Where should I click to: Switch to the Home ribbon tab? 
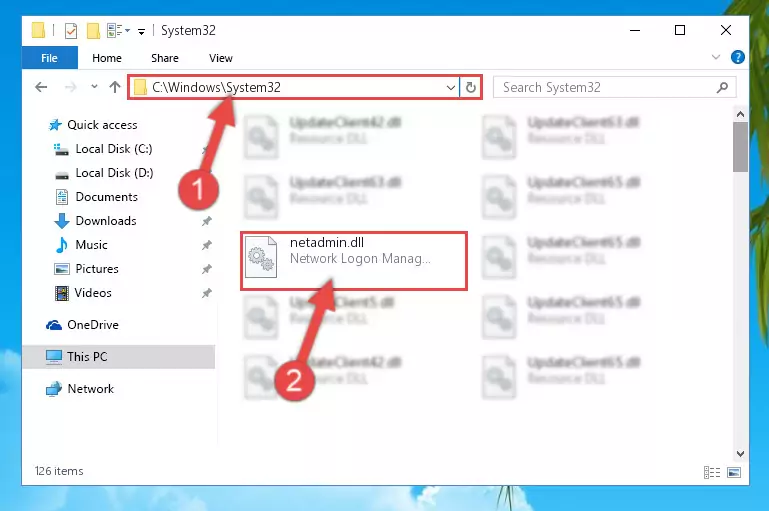[x=106, y=58]
